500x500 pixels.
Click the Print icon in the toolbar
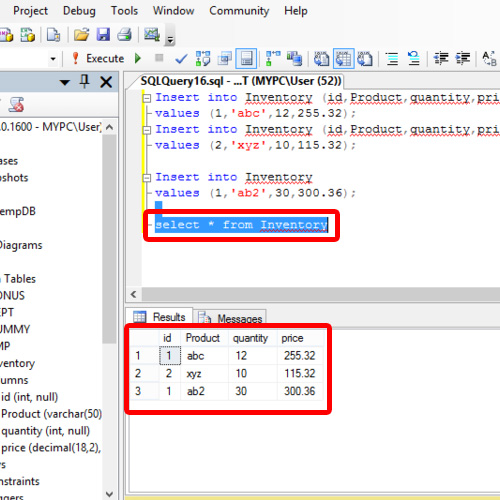point(125,34)
